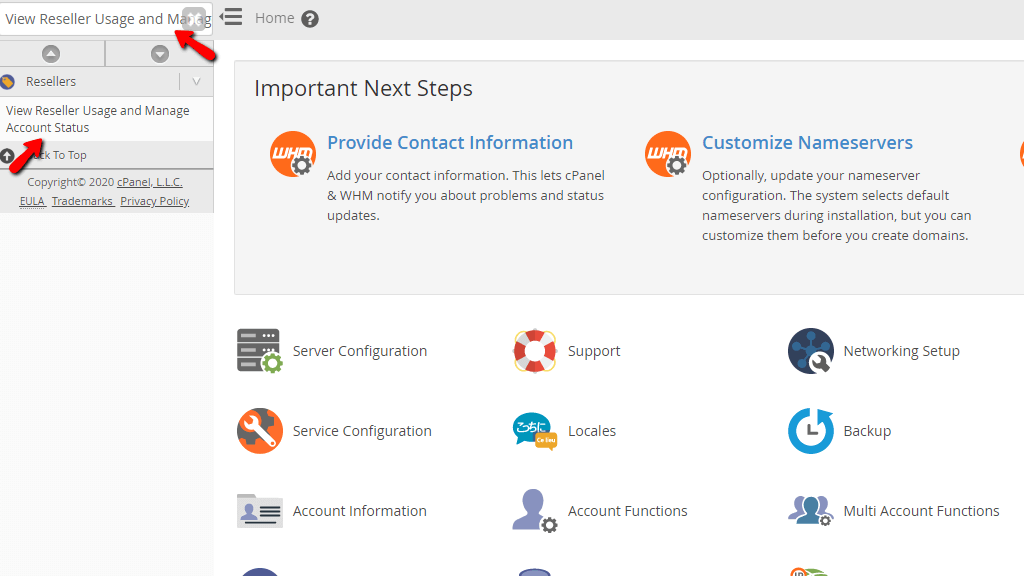Screen dimensions: 1024x576
Task: Click the Home breadcrumb
Action: pyautogui.click(x=274, y=18)
